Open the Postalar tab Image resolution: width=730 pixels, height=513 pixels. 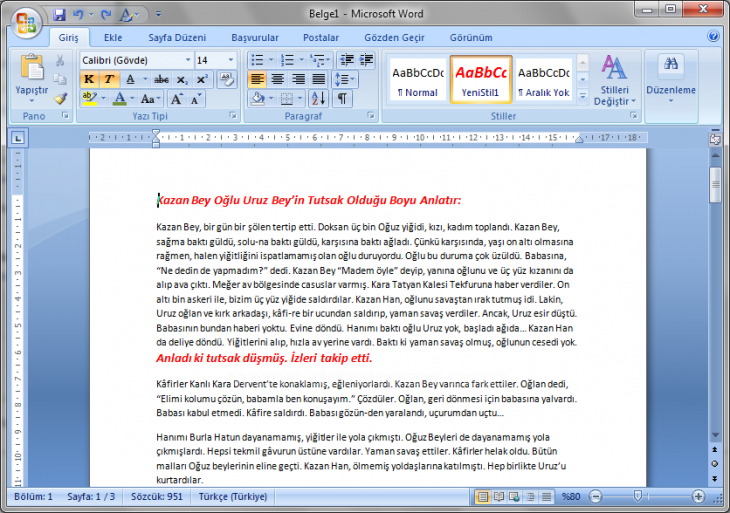point(321,38)
